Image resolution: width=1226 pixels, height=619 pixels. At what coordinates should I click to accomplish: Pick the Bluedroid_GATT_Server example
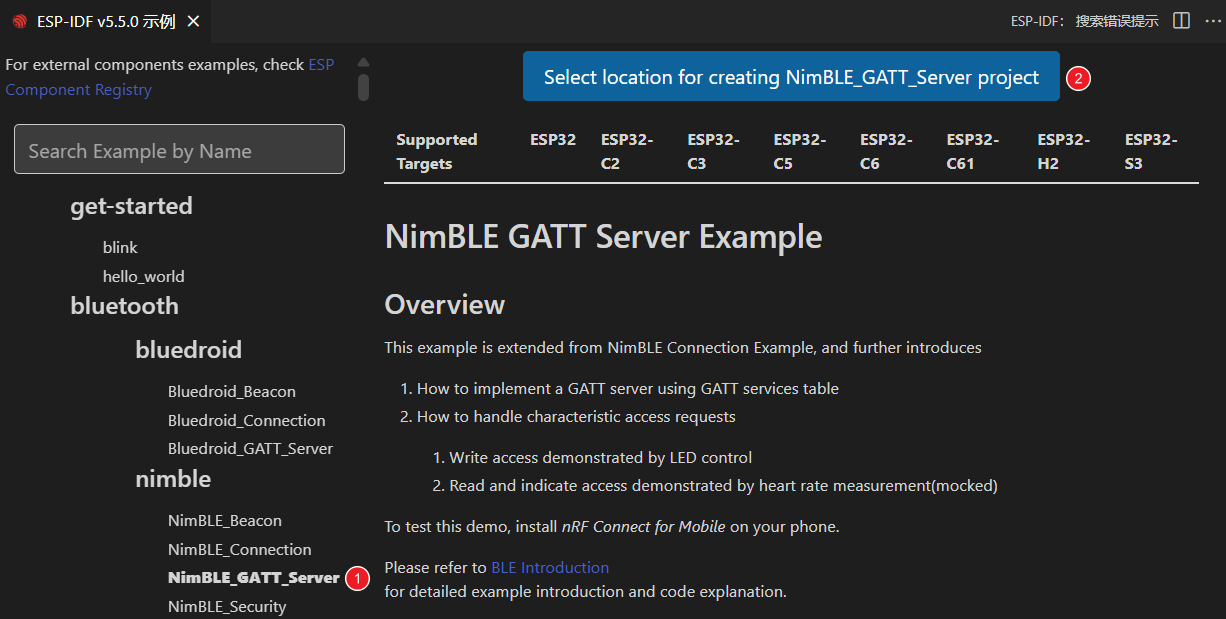(250, 448)
